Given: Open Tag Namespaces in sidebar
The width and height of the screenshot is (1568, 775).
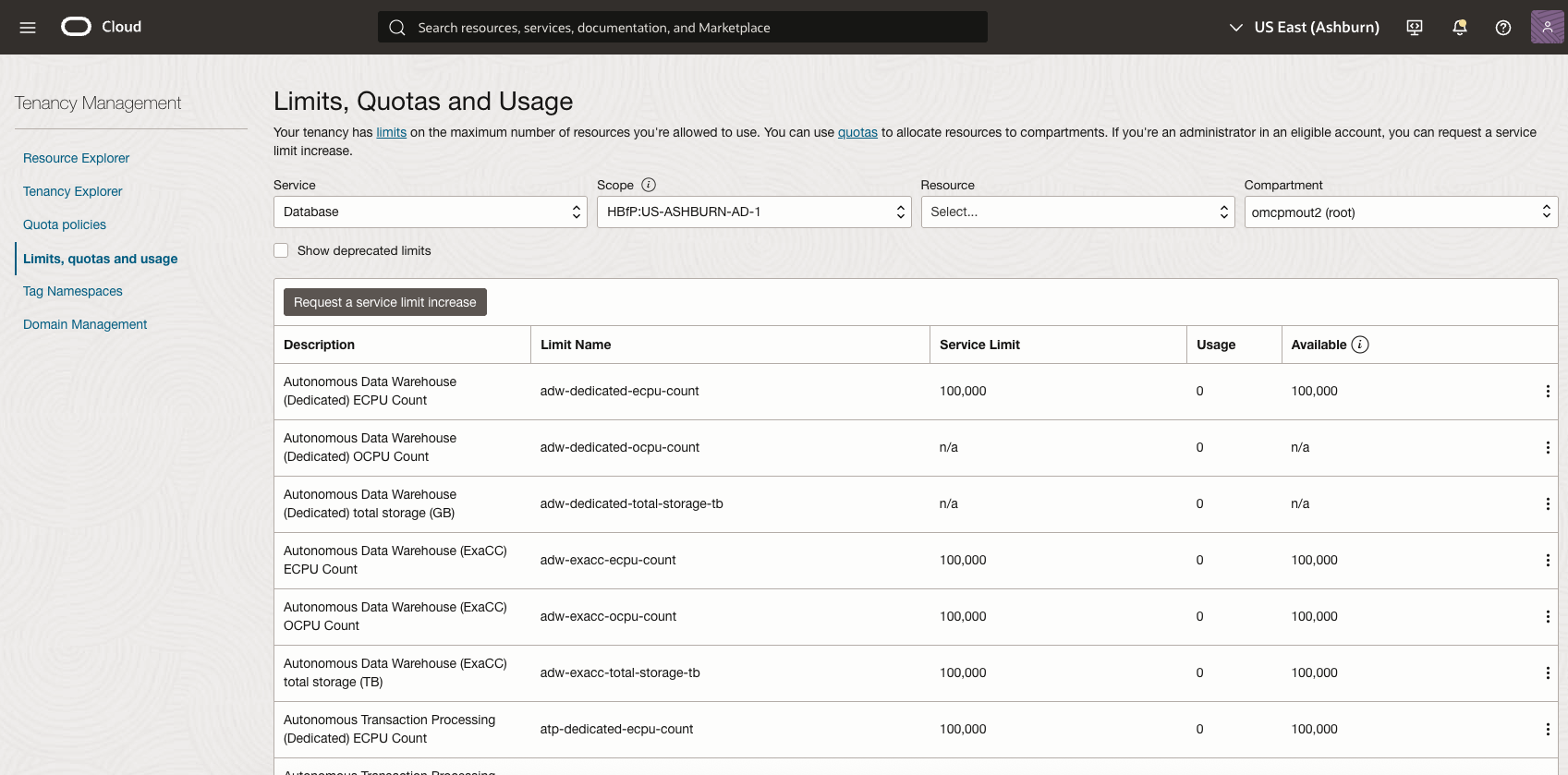Looking at the screenshot, I should coord(73,291).
